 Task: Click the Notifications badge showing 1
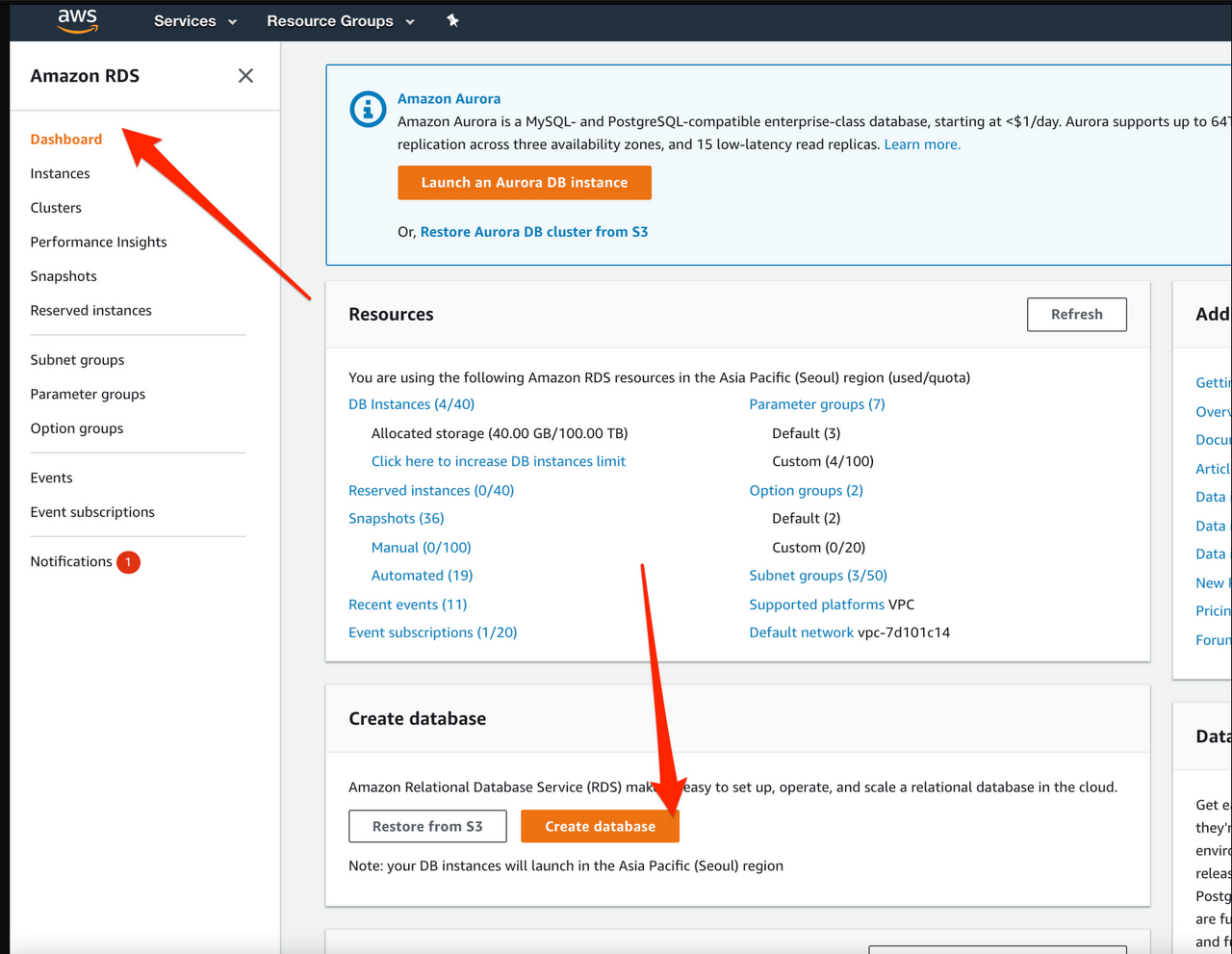click(x=128, y=562)
